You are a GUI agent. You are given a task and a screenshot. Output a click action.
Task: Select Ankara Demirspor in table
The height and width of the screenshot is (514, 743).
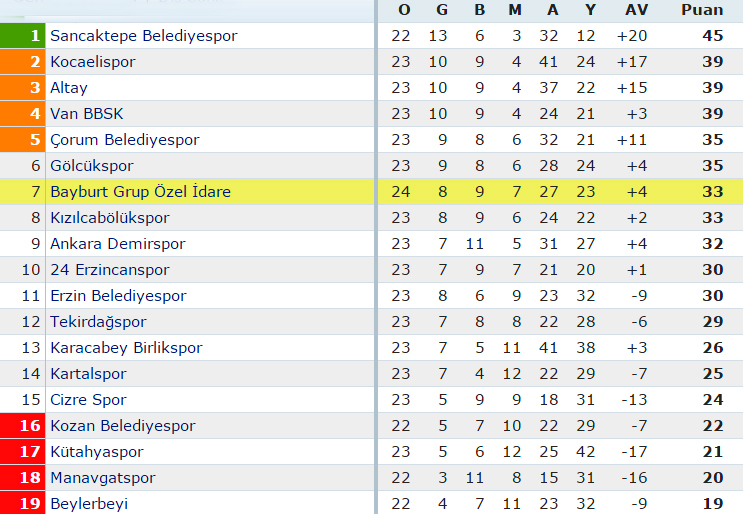pos(118,244)
